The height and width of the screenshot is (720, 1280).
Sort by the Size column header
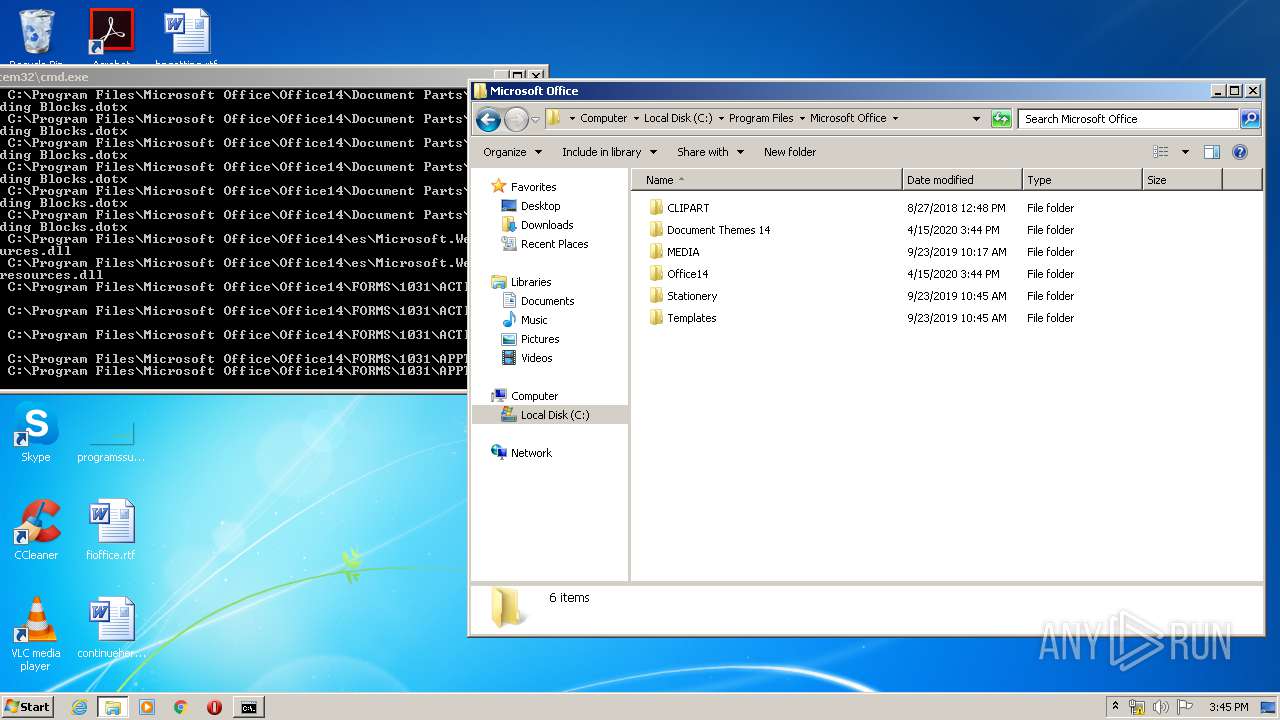click(1182, 180)
